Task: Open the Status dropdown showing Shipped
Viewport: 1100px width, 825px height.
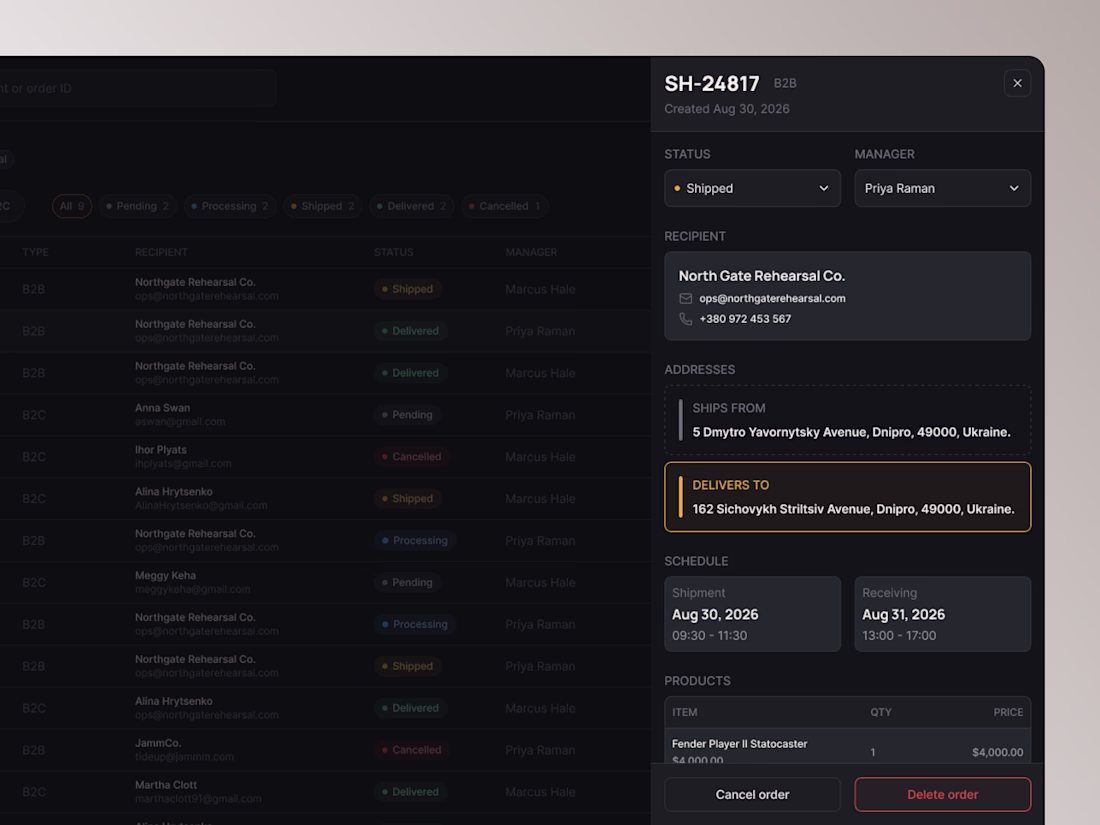Action: click(x=752, y=188)
